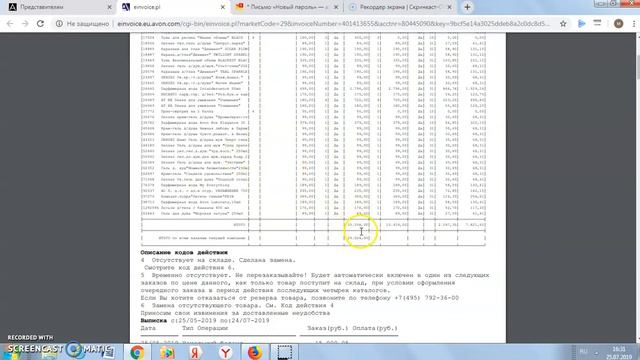Launch Chrome from the taskbar

pos(137,352)
